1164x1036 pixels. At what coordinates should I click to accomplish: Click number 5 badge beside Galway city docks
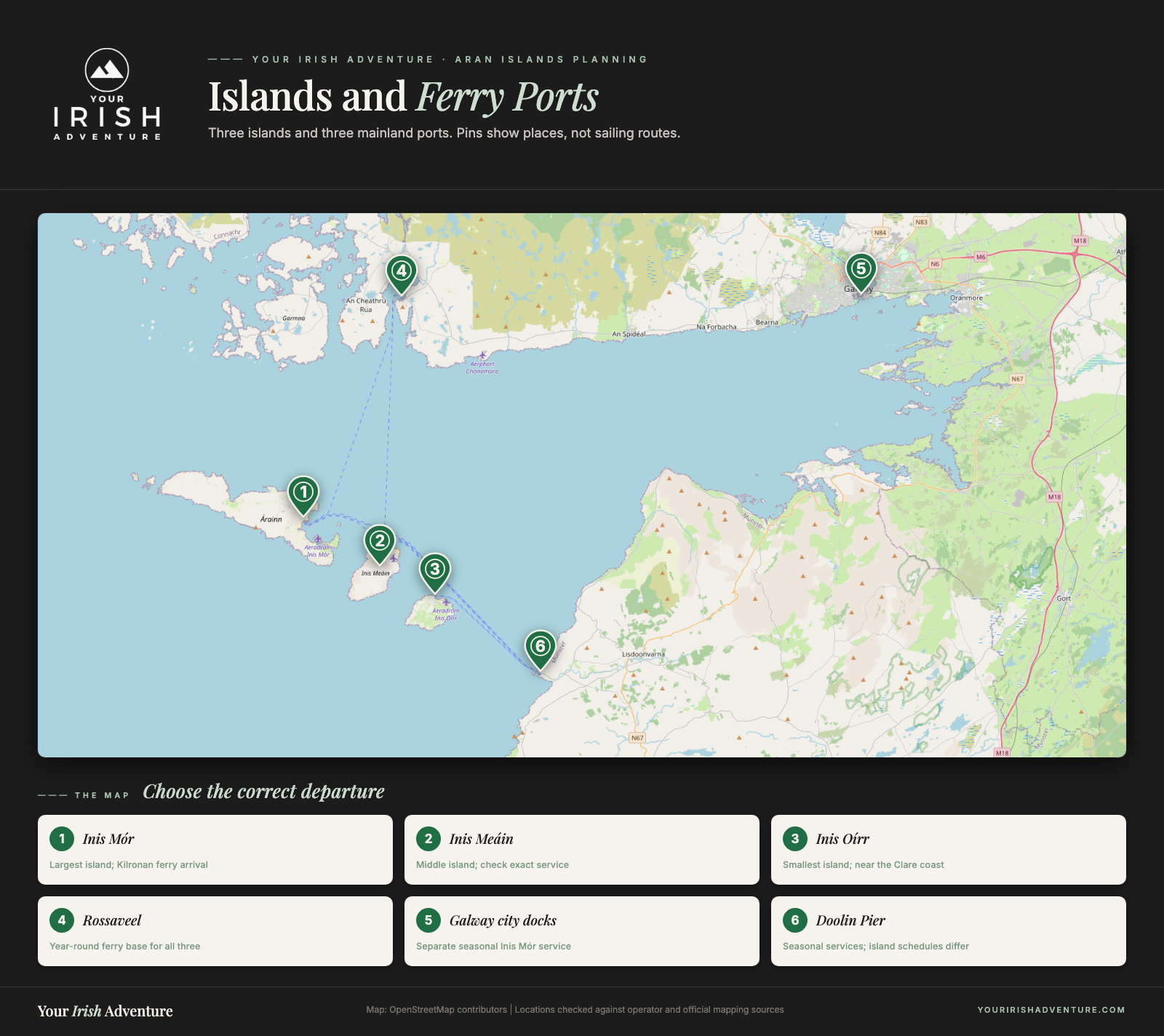click(x=428, y=920)
